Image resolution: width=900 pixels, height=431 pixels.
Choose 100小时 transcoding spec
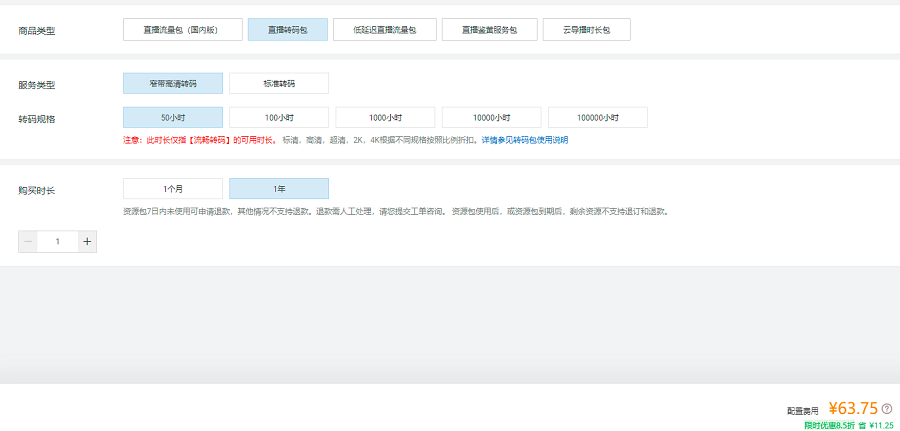pos(279,117)
